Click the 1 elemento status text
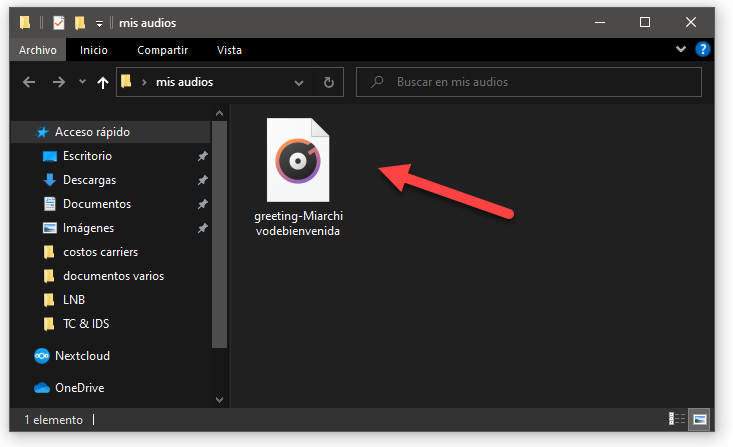Image resolution: width=733 pixels, height=447 pixels. 53,420
